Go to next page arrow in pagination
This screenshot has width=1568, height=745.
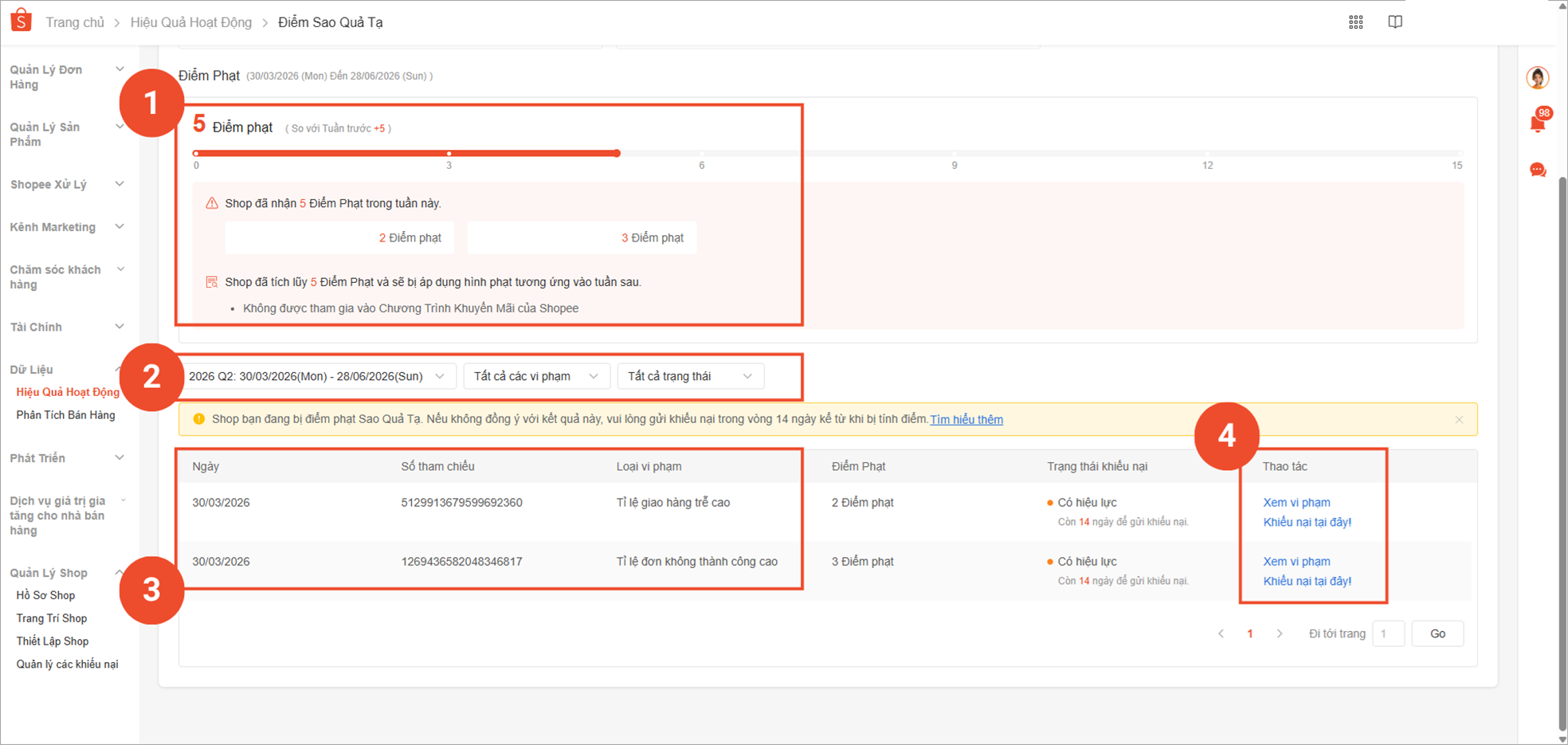[x=1280, y=634]
